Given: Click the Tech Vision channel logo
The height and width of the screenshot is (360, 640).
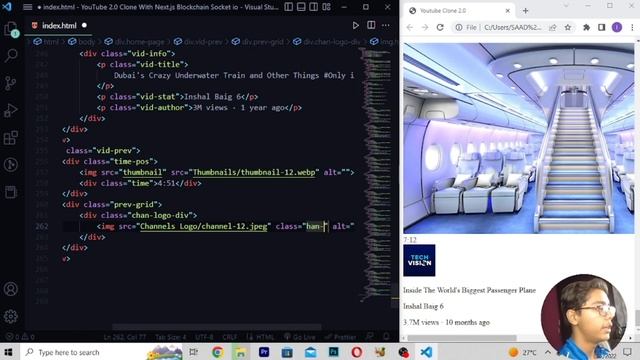Looking at the screenshot, I should pyautogui.click(x=419, y=260).
